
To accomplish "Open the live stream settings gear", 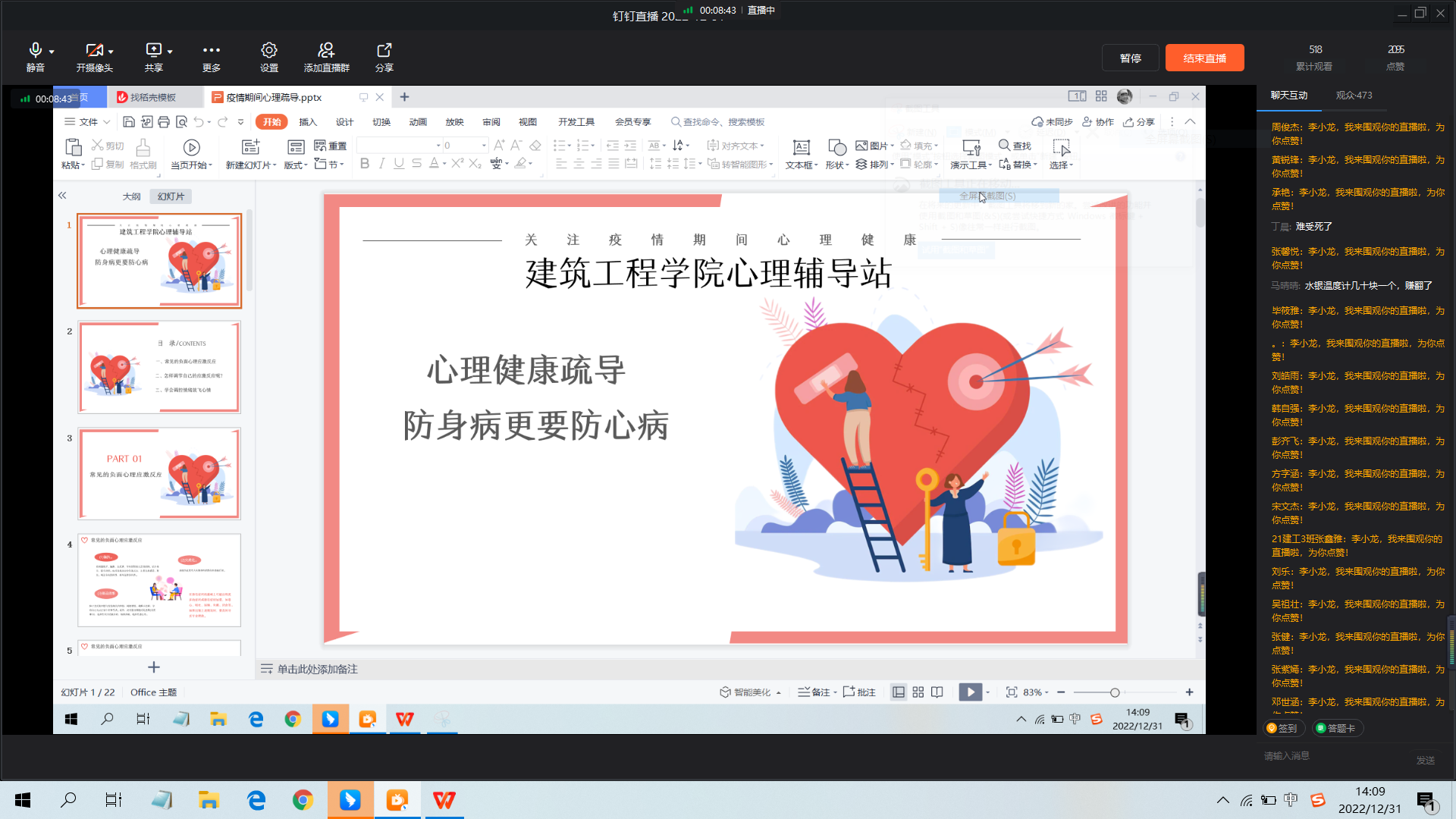I will (268, 51).
